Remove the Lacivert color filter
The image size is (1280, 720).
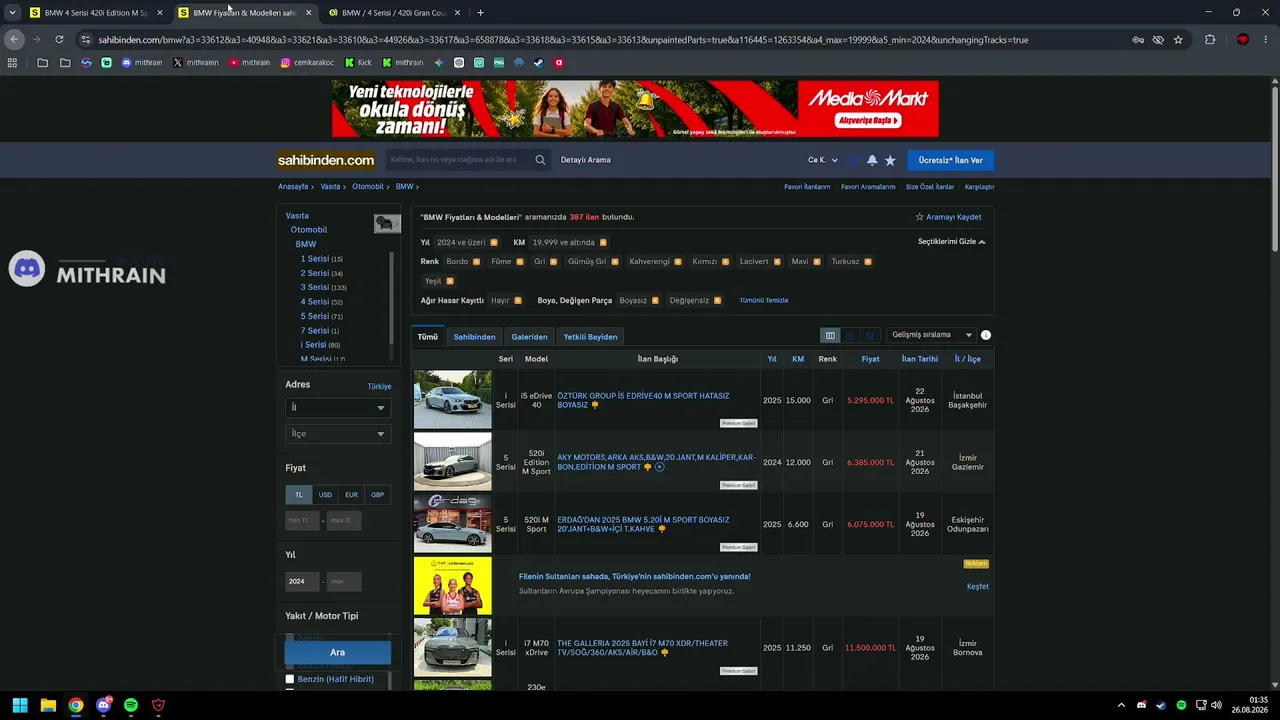pos(777,262)
